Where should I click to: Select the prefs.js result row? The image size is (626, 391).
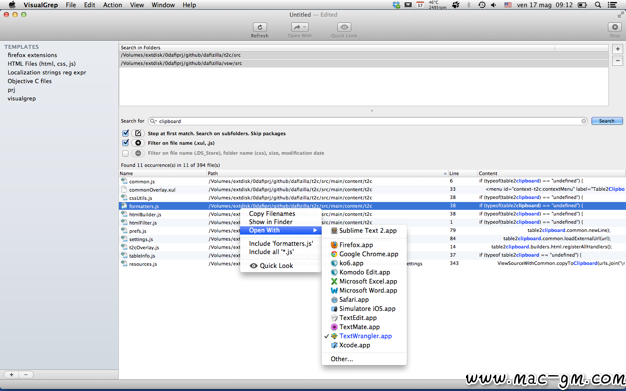[x=372, y=230]
